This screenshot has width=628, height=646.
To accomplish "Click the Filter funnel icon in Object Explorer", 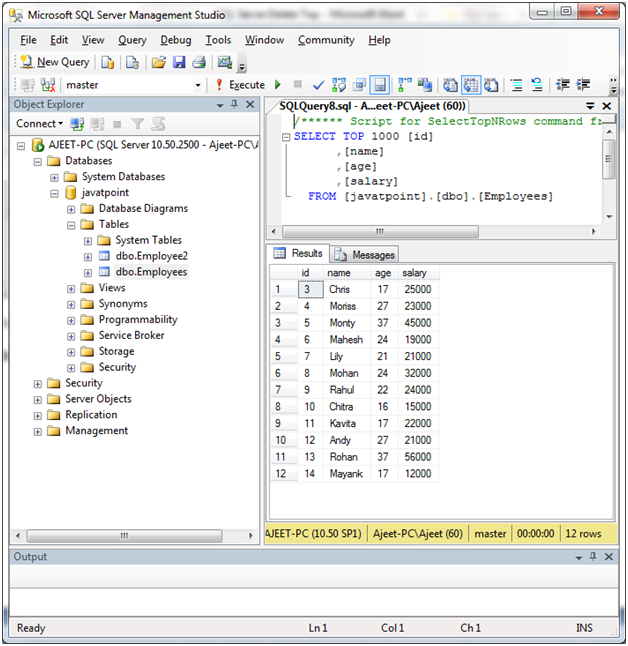I will click(138, 124).
